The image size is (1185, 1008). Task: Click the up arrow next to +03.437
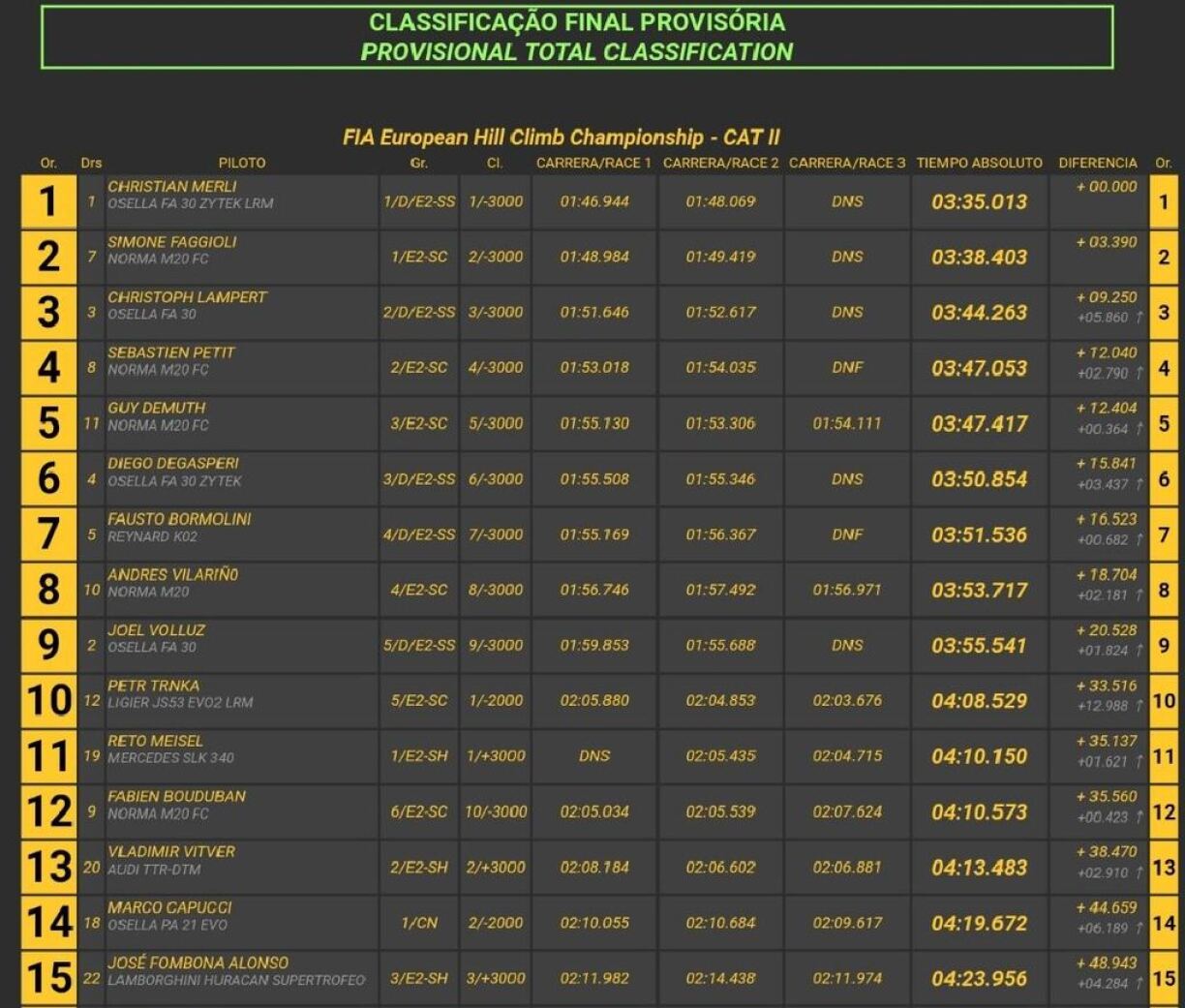(x=1139, y=484)
